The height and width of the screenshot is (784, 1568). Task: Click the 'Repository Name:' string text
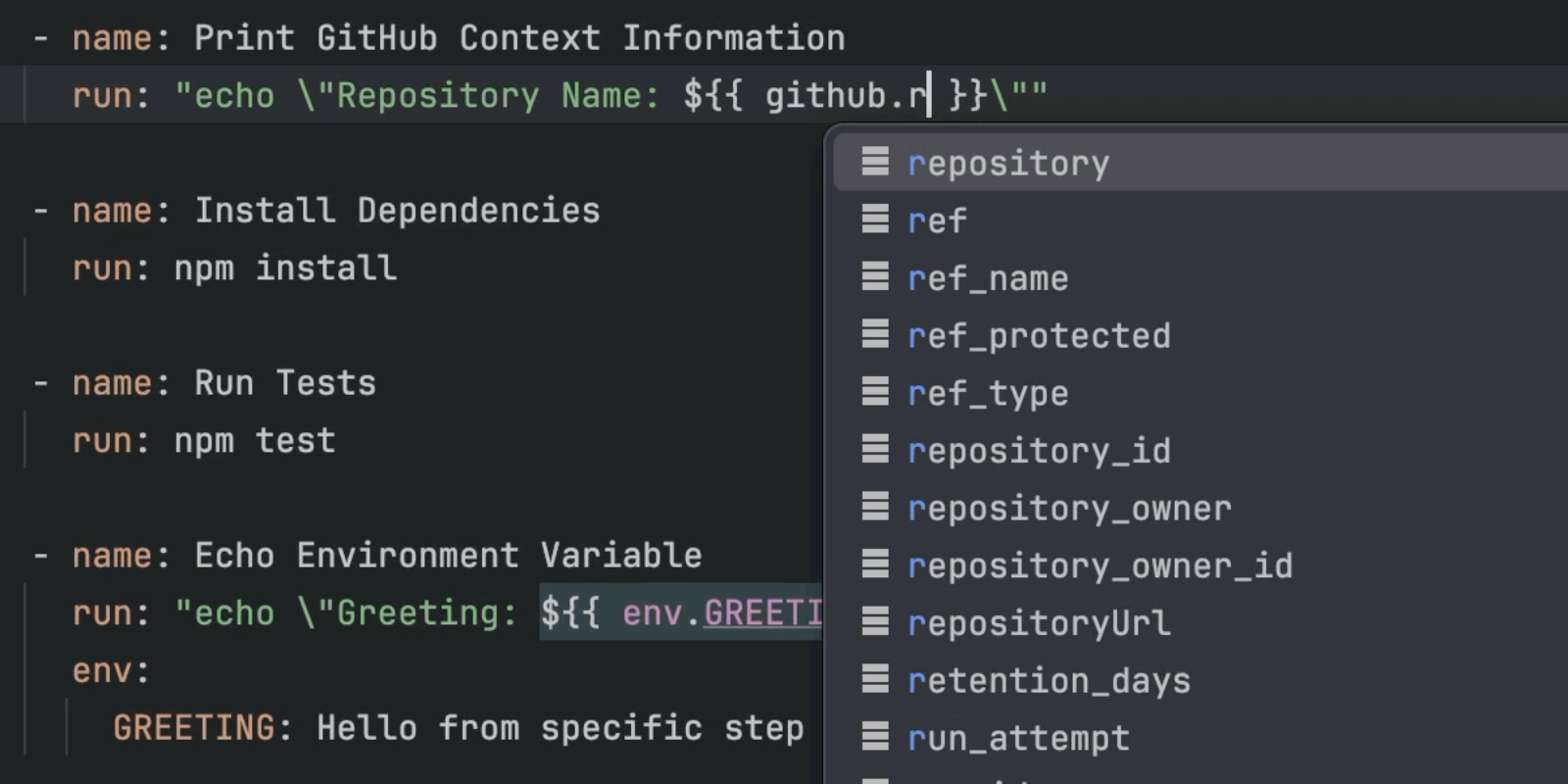499,96
